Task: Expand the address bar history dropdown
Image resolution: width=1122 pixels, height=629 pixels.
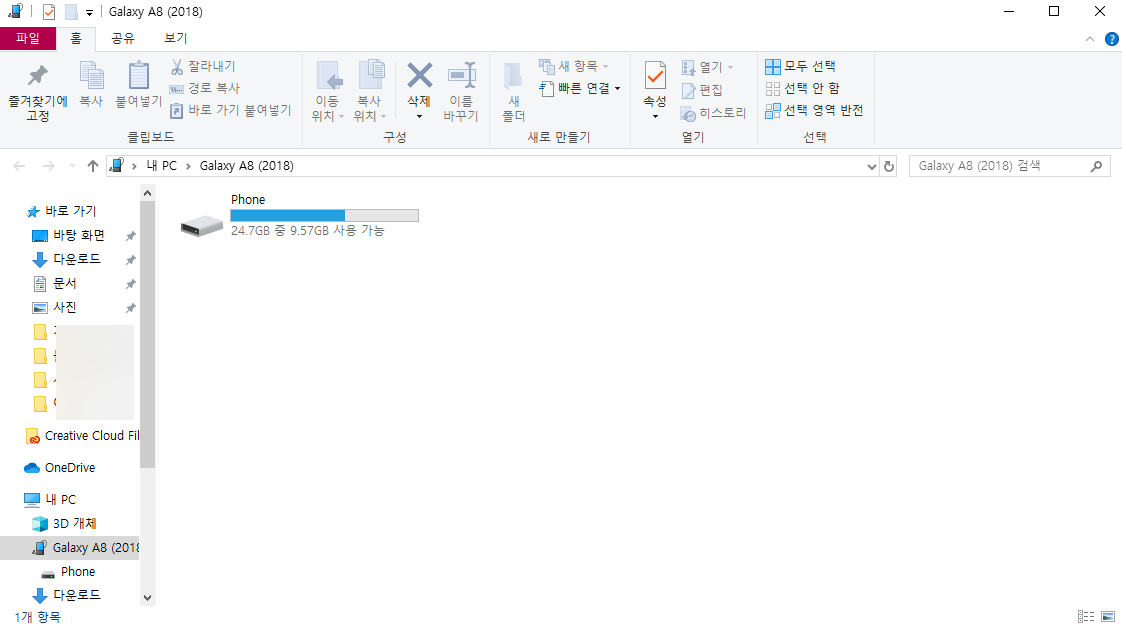Action: coord(871,167)
